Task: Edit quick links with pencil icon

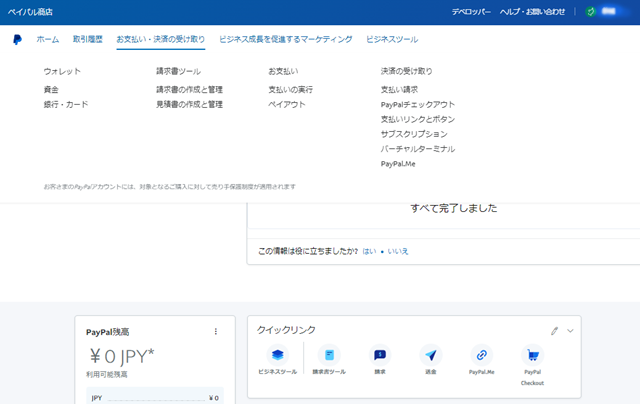Action: tap(555, 330)
